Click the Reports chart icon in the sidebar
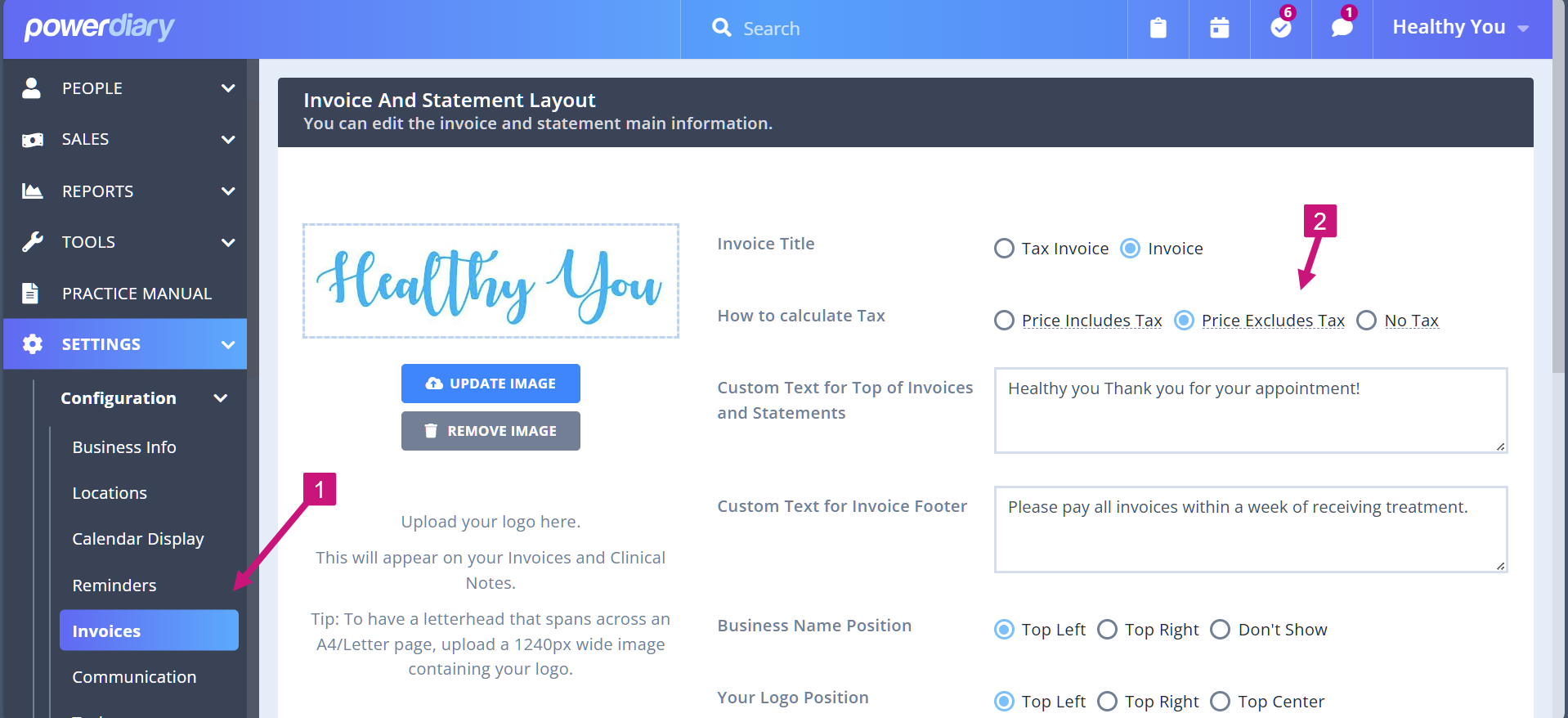 coord(32,191)
